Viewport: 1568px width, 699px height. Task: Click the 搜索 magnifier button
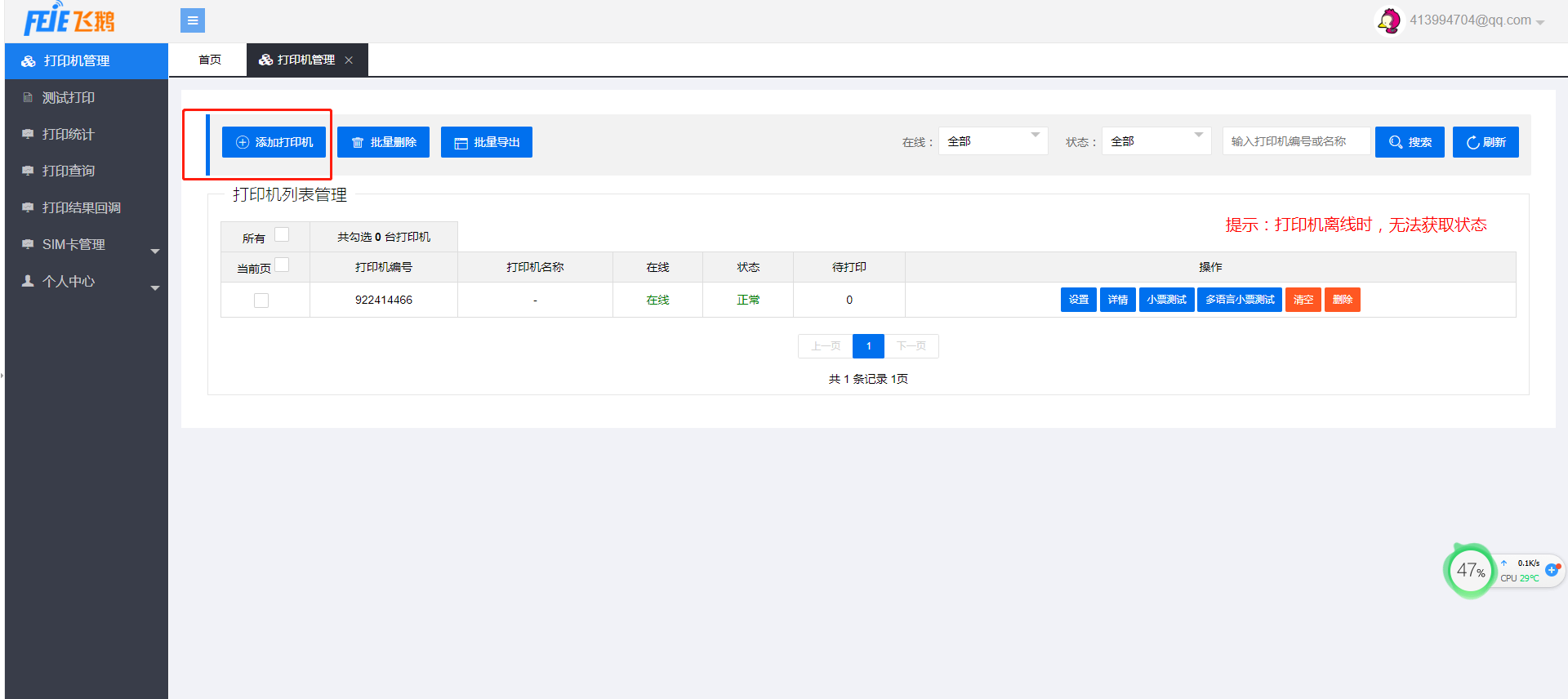pyautogui.click(x=1410, y=142)
